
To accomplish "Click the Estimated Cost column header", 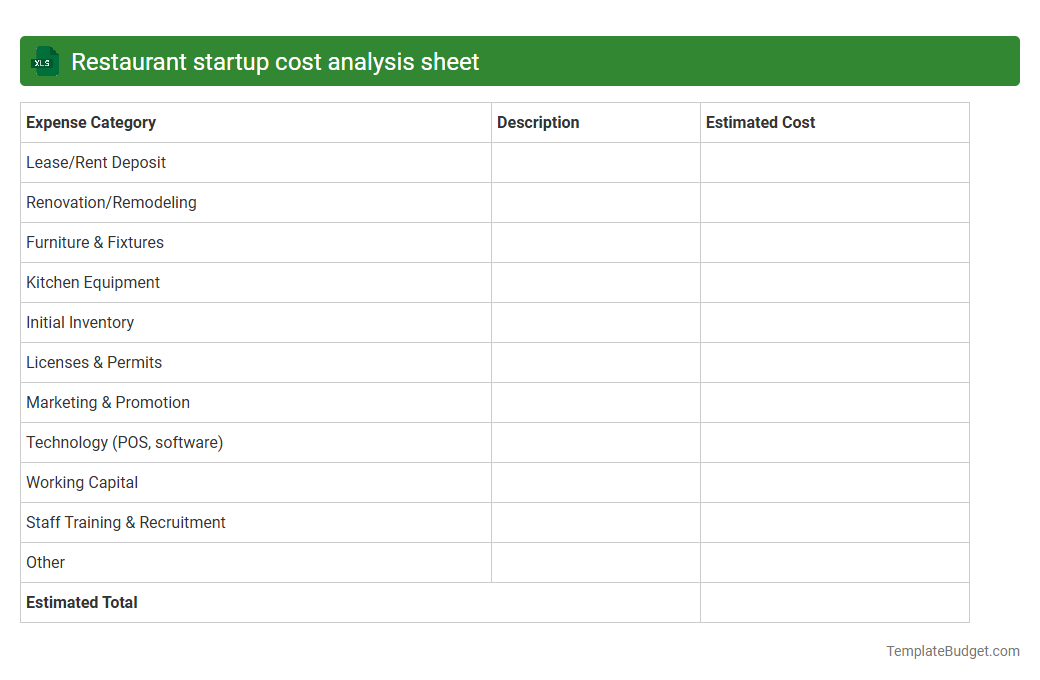I will click(x=760, y=122).
